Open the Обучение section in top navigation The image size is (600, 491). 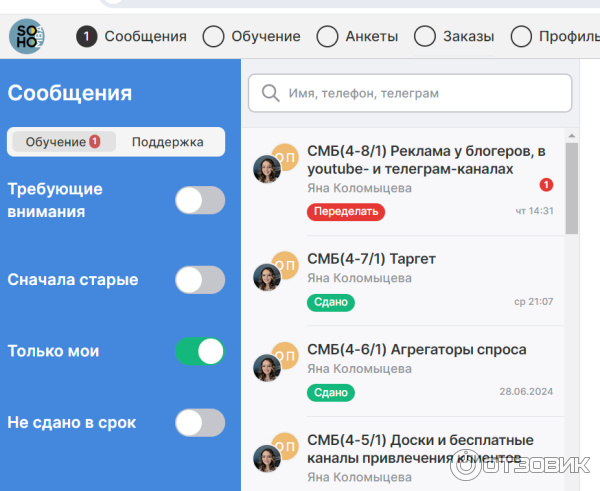coord(252,37)
